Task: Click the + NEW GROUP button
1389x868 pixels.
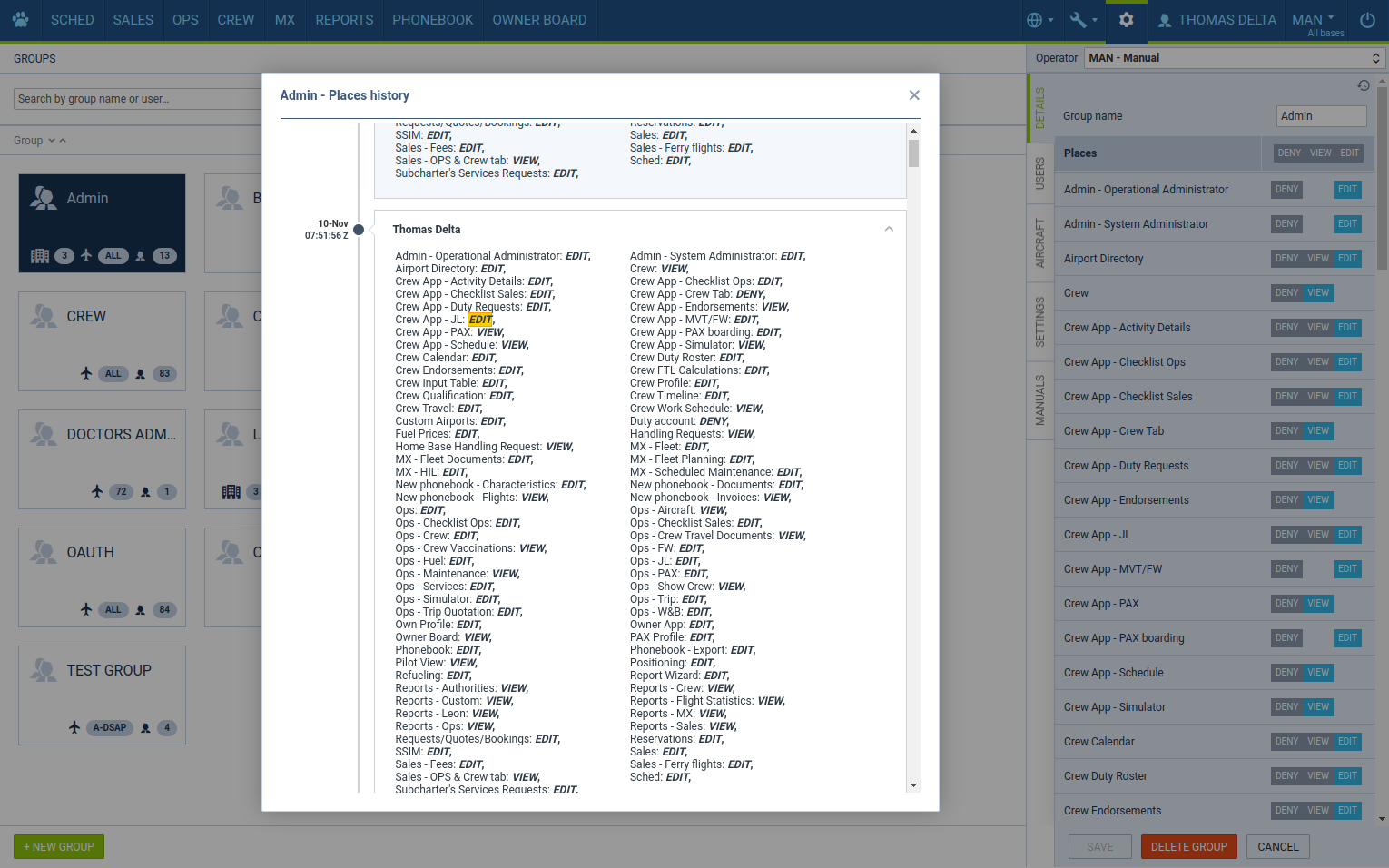Action: point(59,847)
